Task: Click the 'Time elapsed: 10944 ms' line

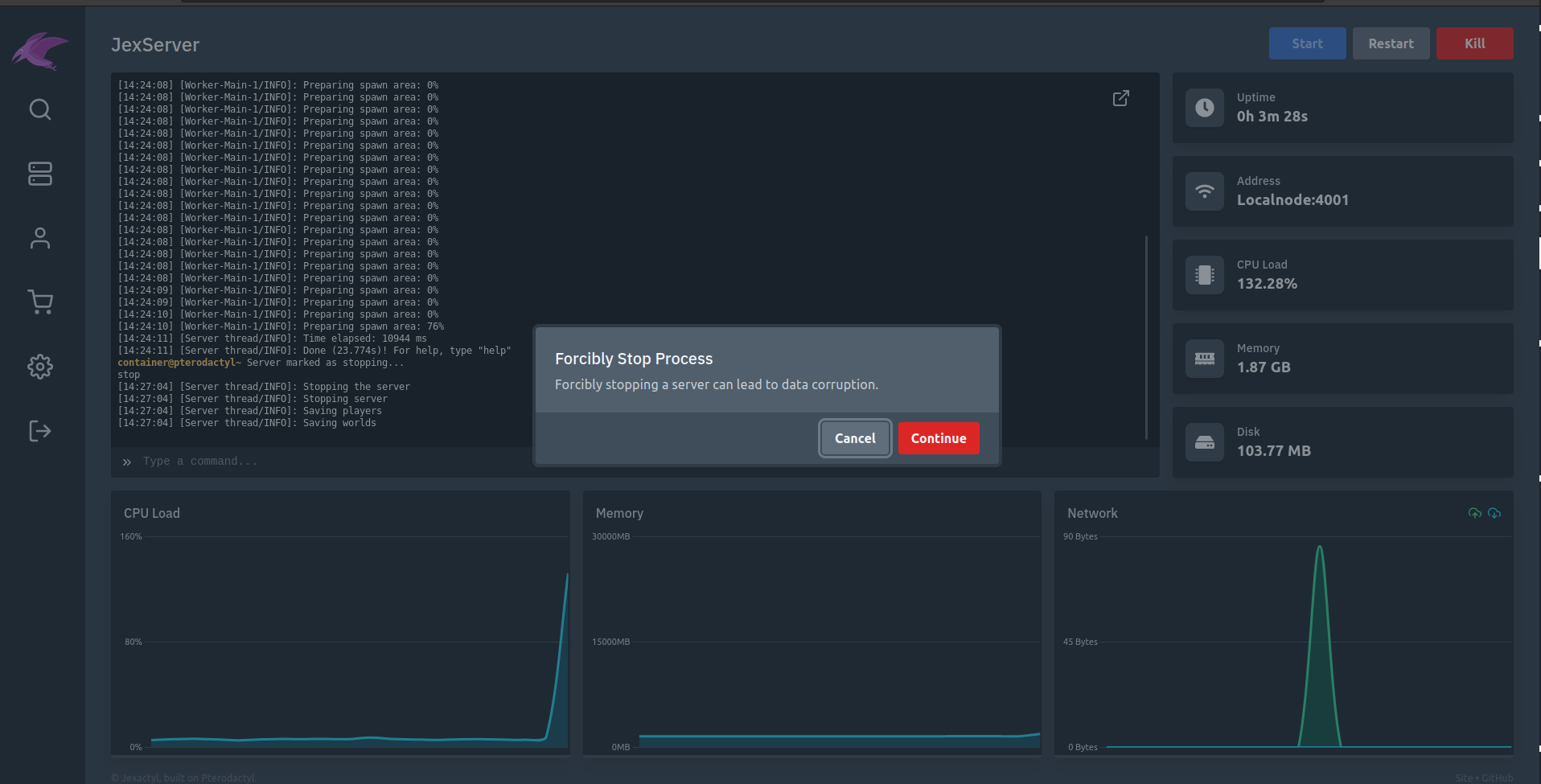Action: 273,339
